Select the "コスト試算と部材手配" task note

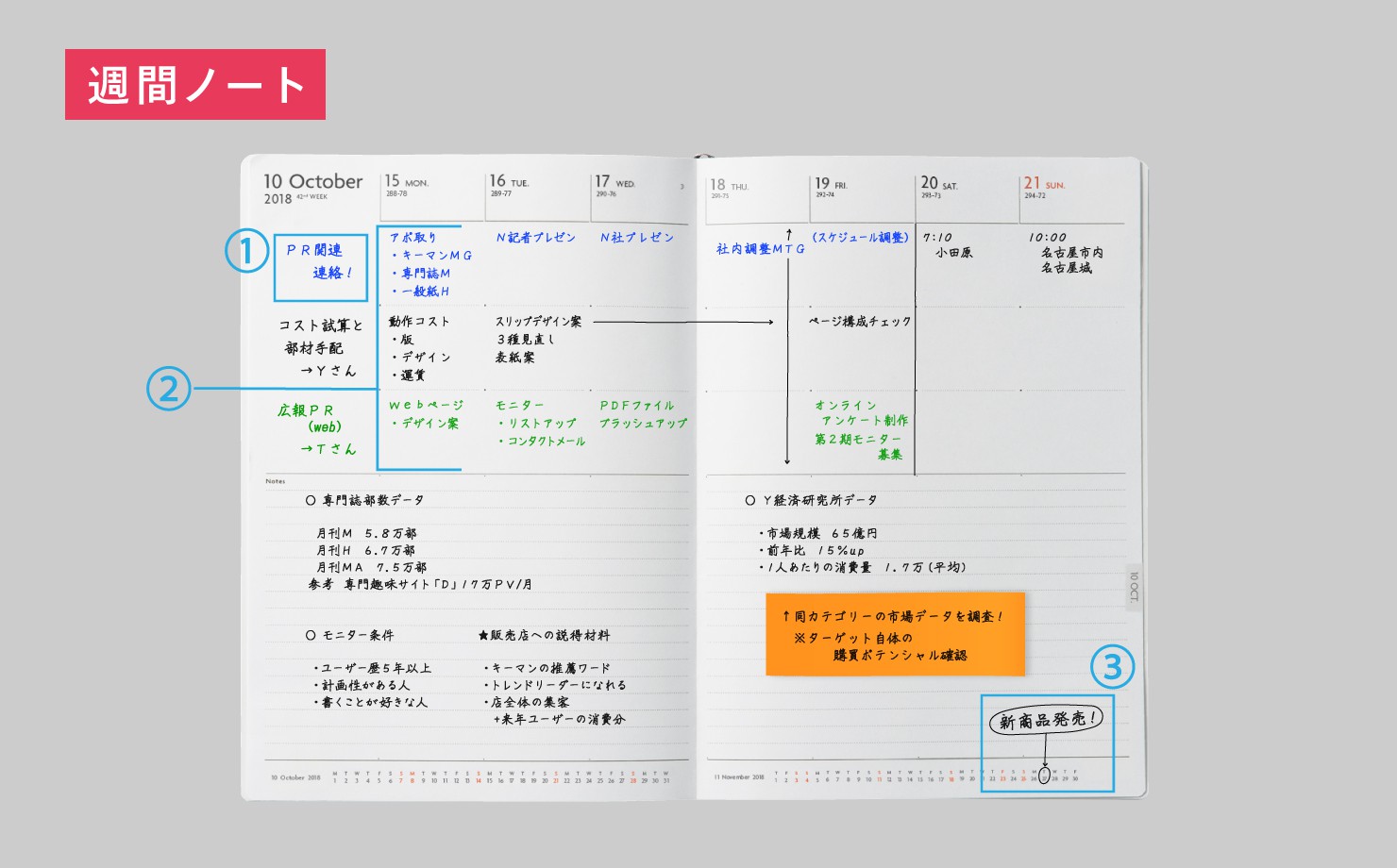tap(320, 337)
